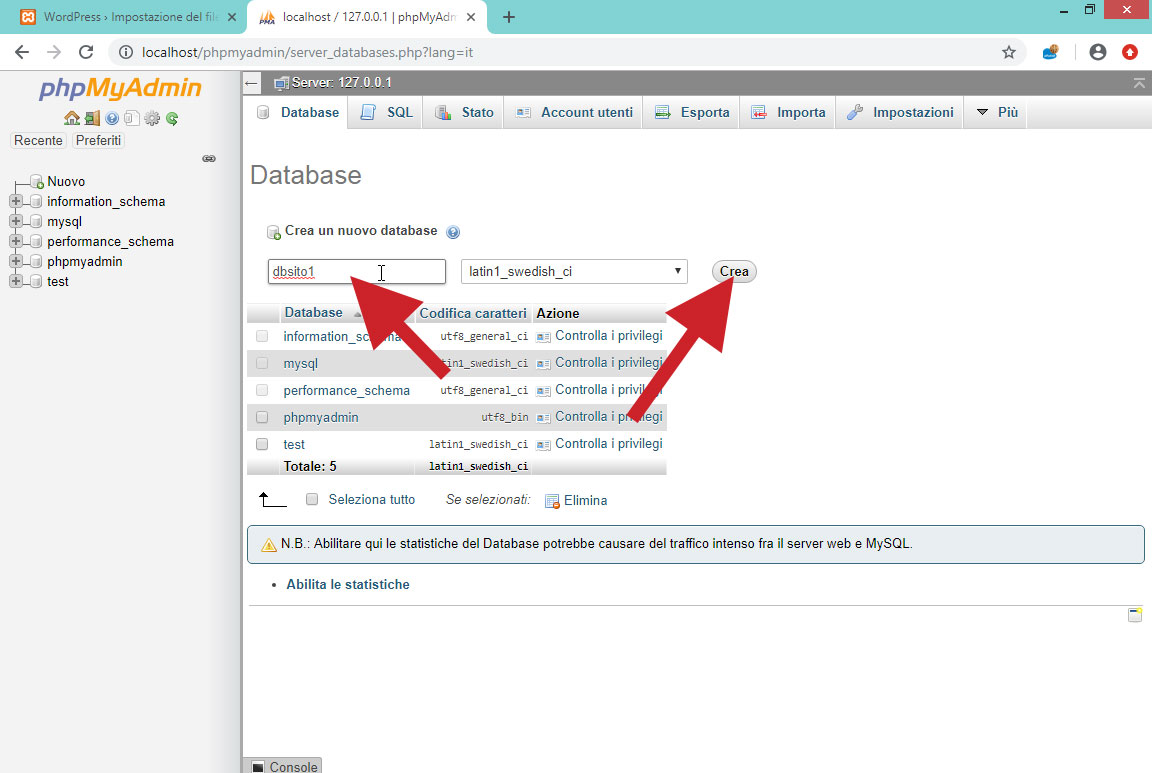The height and width of the screenshot is (773, 1152).
Task: Select Nuovo in the sidebar tree
Action: pos(66,181)
